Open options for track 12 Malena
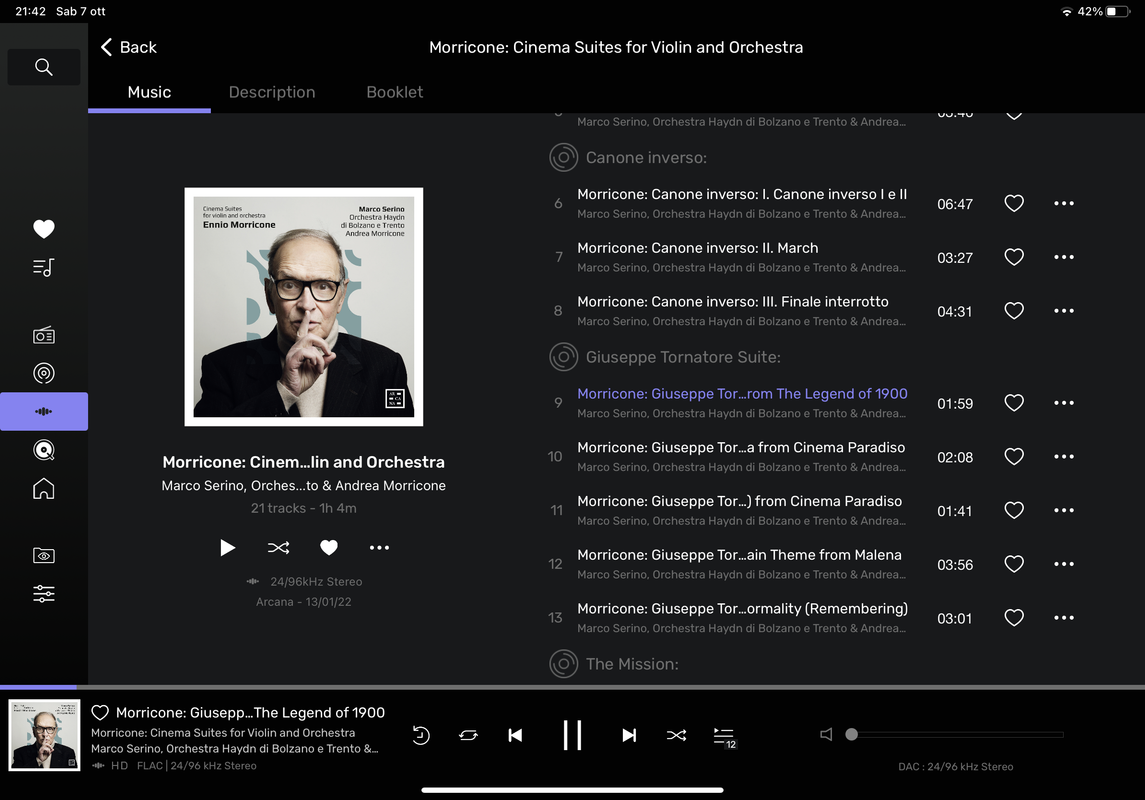The width and height of the screenshot is (1145, 800). tap(1064, 564)
